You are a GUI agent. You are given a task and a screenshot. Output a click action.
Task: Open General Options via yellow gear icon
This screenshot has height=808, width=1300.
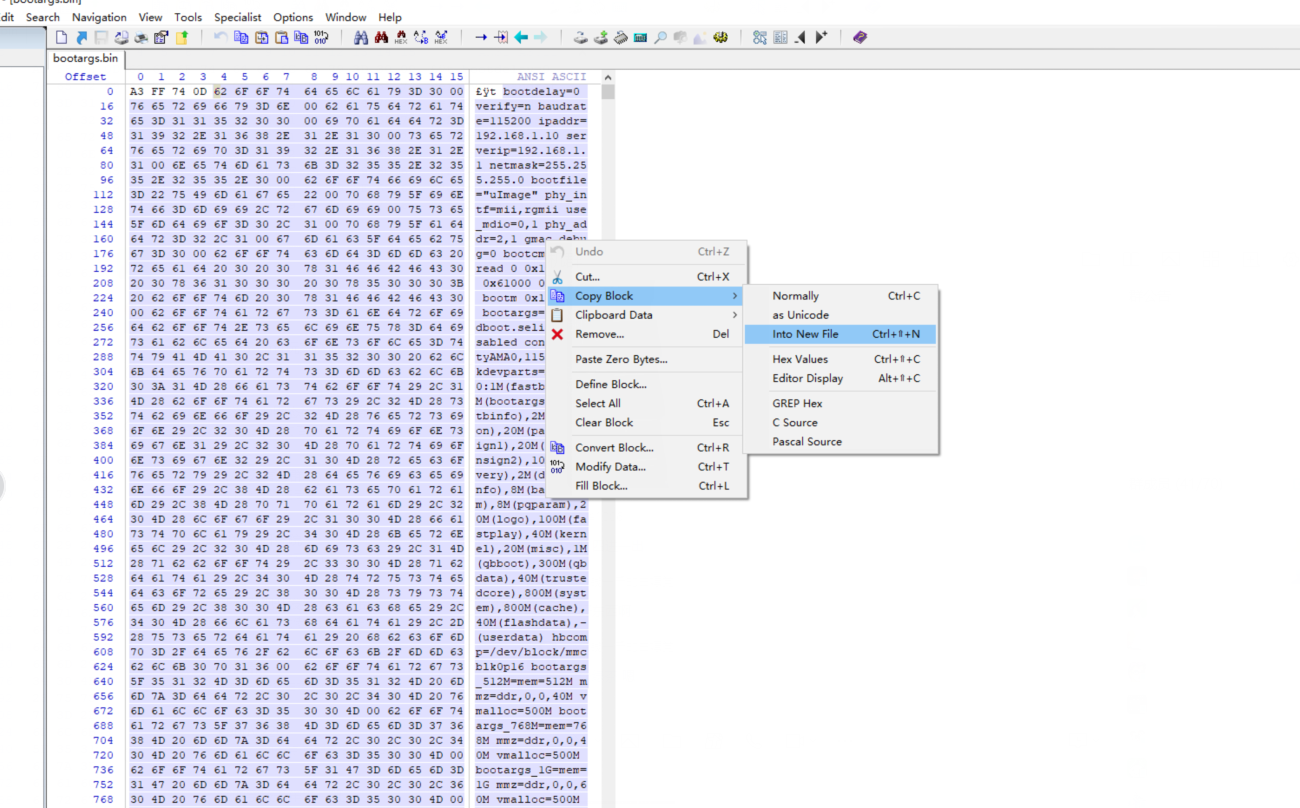tap(720, 37)
